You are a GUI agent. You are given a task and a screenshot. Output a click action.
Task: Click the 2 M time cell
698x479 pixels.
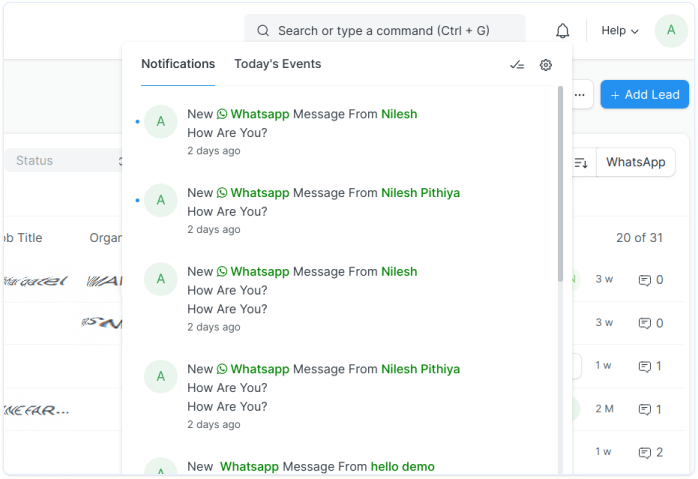[605, 409]
